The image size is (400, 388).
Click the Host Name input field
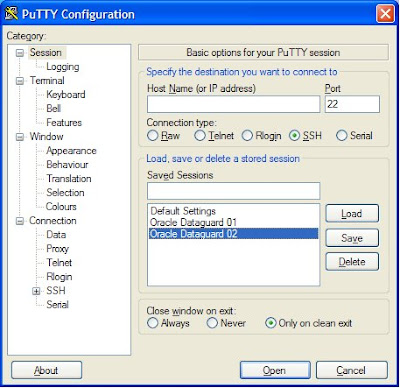(233, 104)
